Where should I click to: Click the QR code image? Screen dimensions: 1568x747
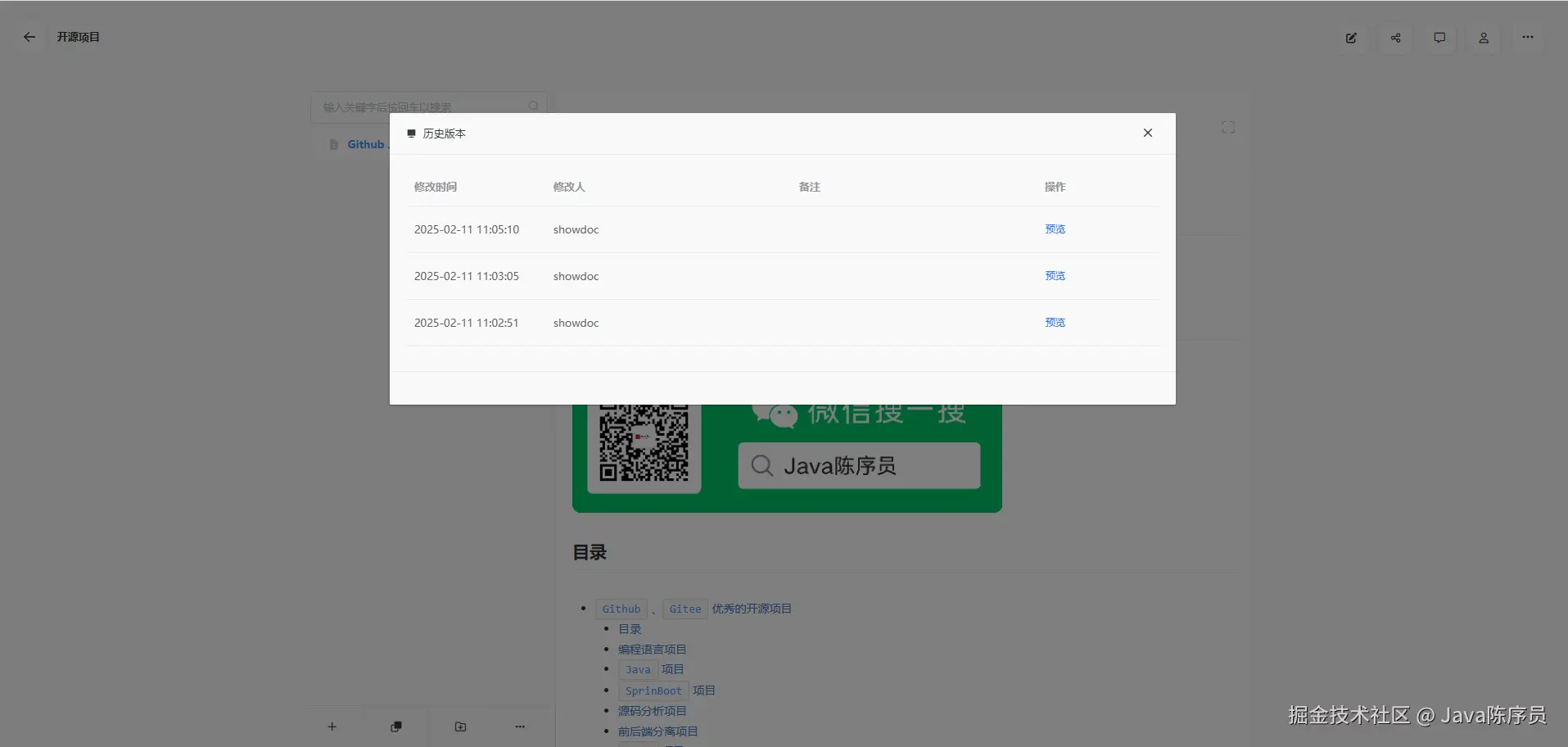coord(644,443)
